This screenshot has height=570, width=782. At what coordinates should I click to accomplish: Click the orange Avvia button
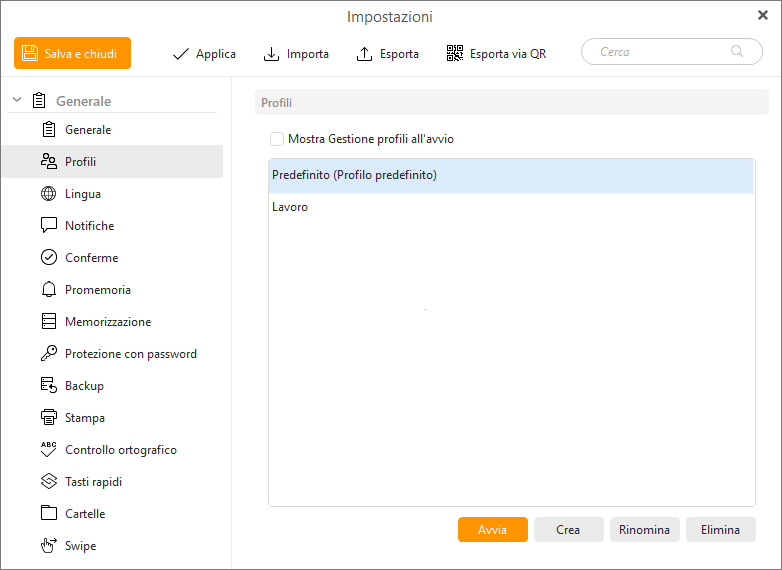coord(492,530)
